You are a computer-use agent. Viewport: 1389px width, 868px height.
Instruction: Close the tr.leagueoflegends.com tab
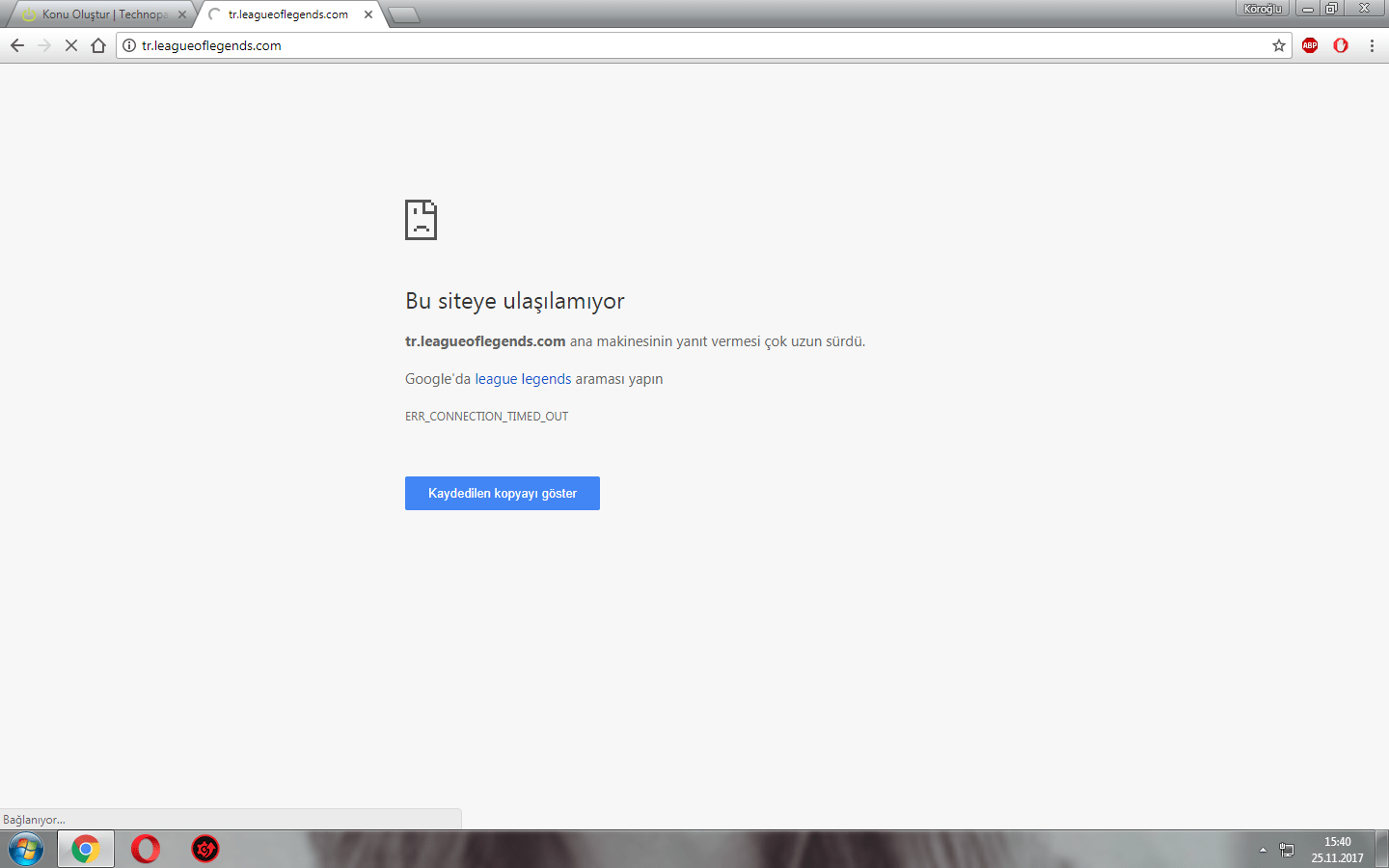(x=368, y=14)
